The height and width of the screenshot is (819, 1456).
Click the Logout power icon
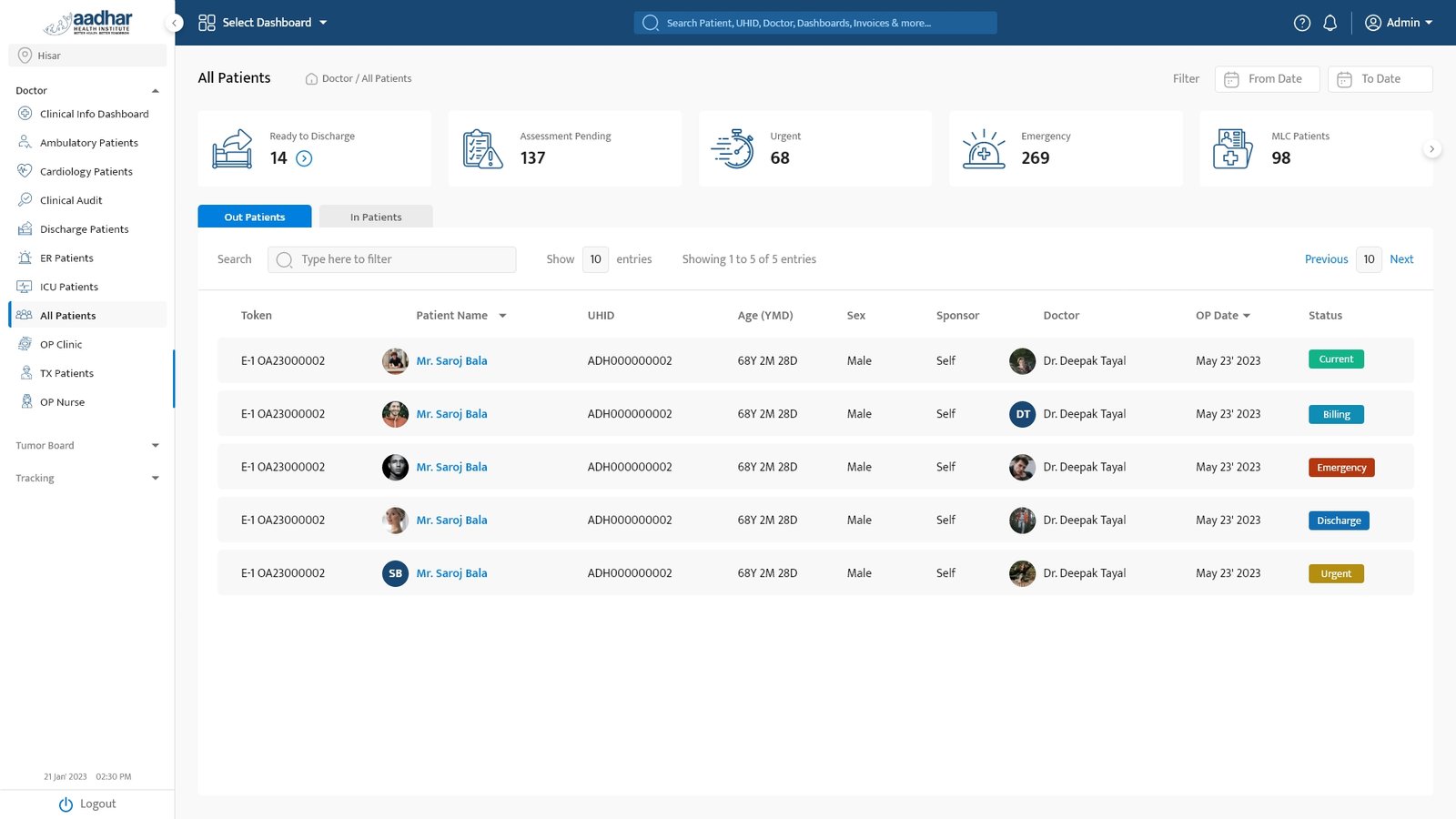pyautogui.click(x=66, y=804)
